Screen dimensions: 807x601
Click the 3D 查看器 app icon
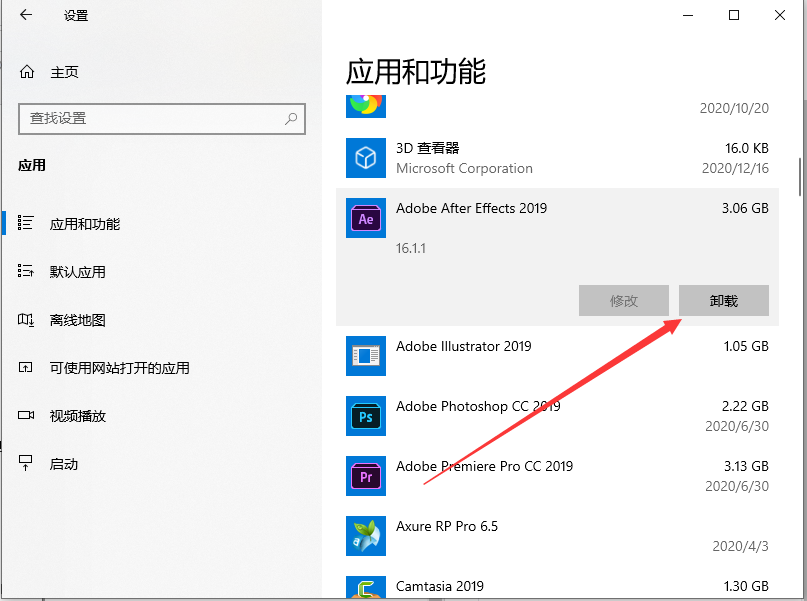365,157
